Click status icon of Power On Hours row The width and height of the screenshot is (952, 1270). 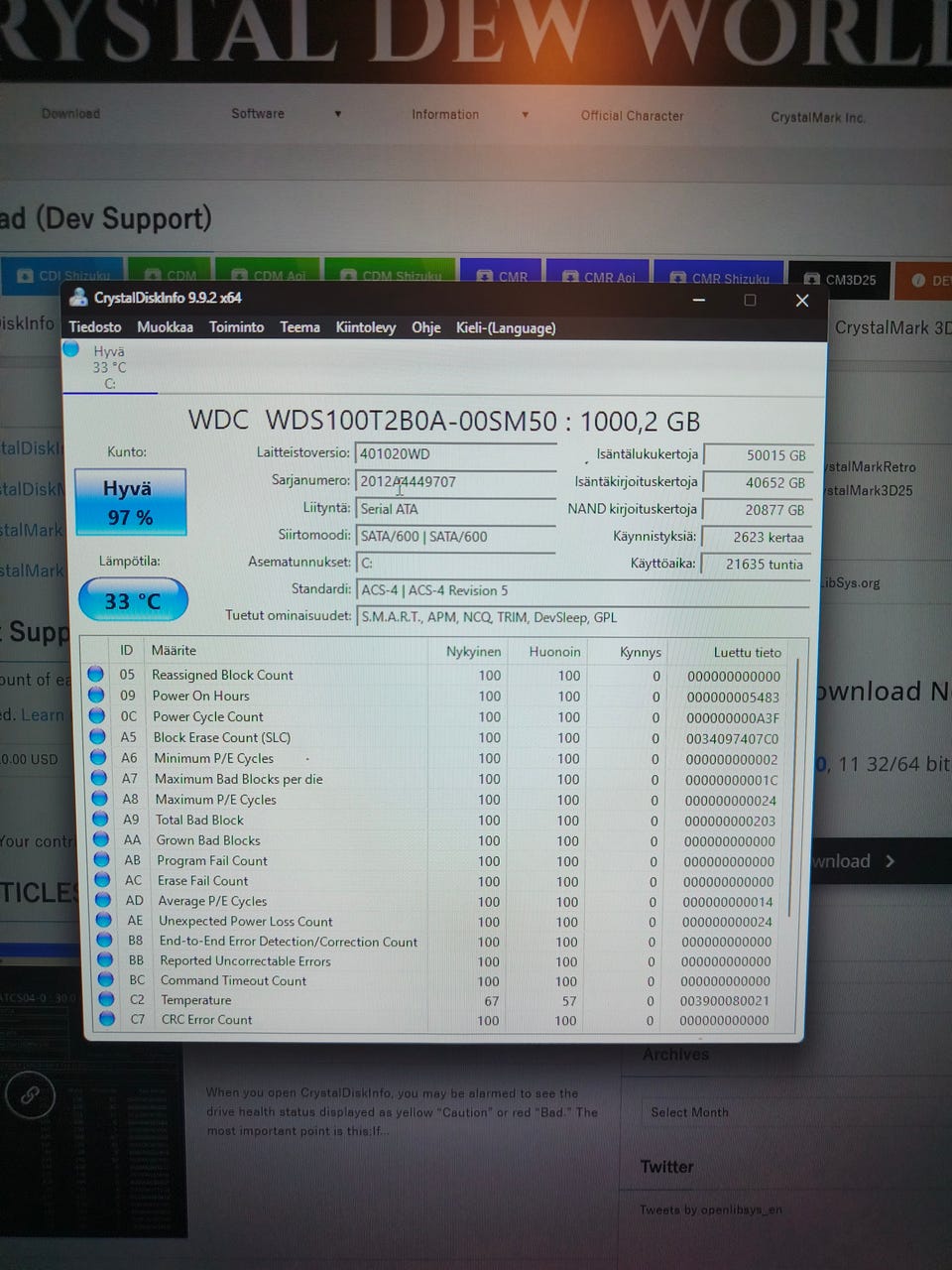point(96,695)
